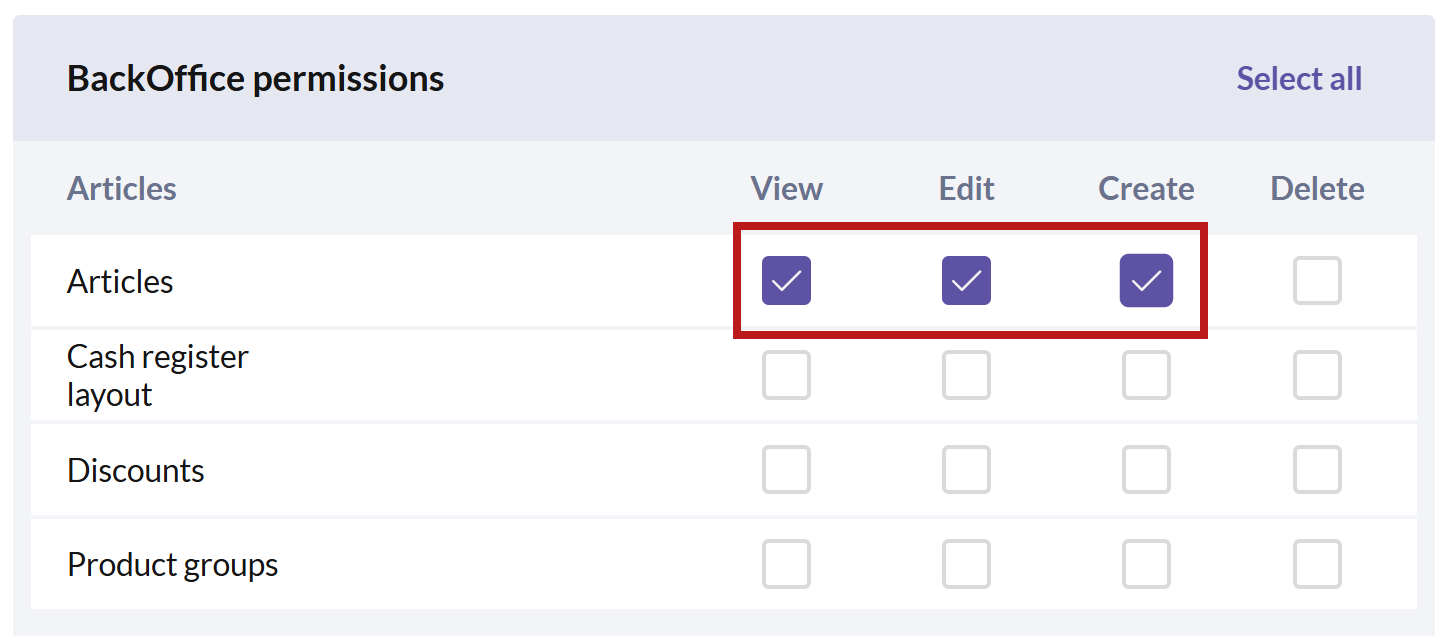Click the BackOffice permissions heading
Image resolution: width=1450 pixels, height=636 pixels.
click(x=256, y=78)
